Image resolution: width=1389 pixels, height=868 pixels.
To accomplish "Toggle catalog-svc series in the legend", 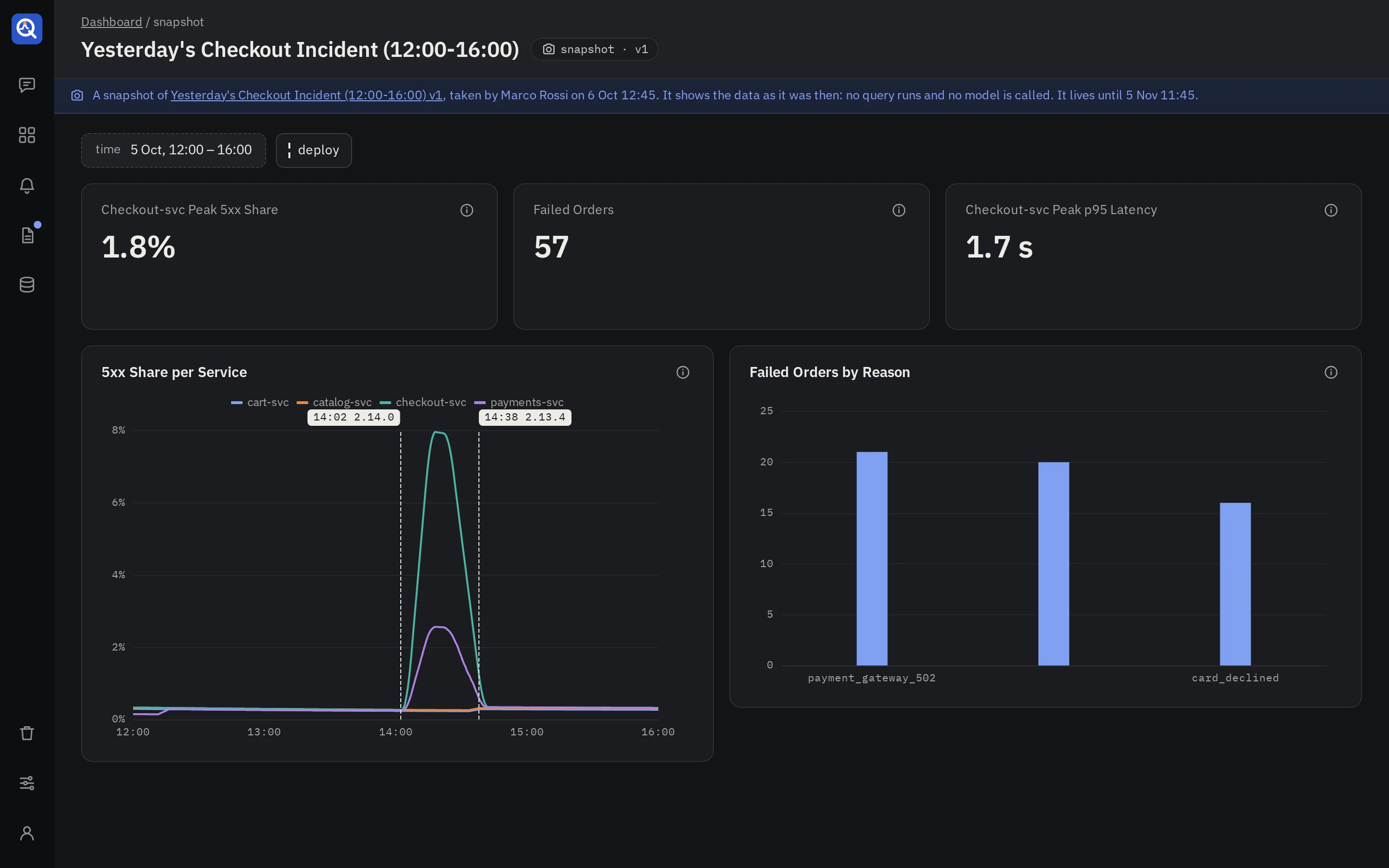I will pyautogui.click(x=334, y=403).
